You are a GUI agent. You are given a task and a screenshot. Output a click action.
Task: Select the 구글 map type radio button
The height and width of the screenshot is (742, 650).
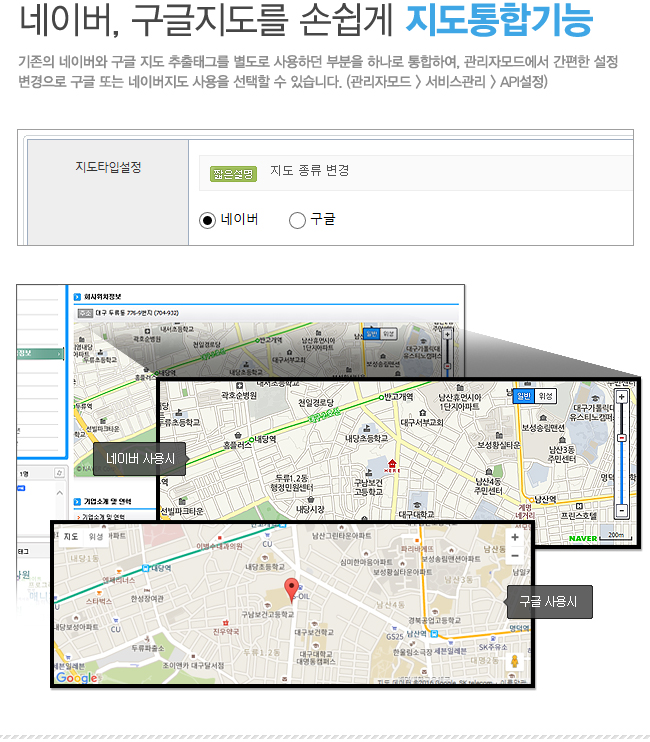click(297, 221)
